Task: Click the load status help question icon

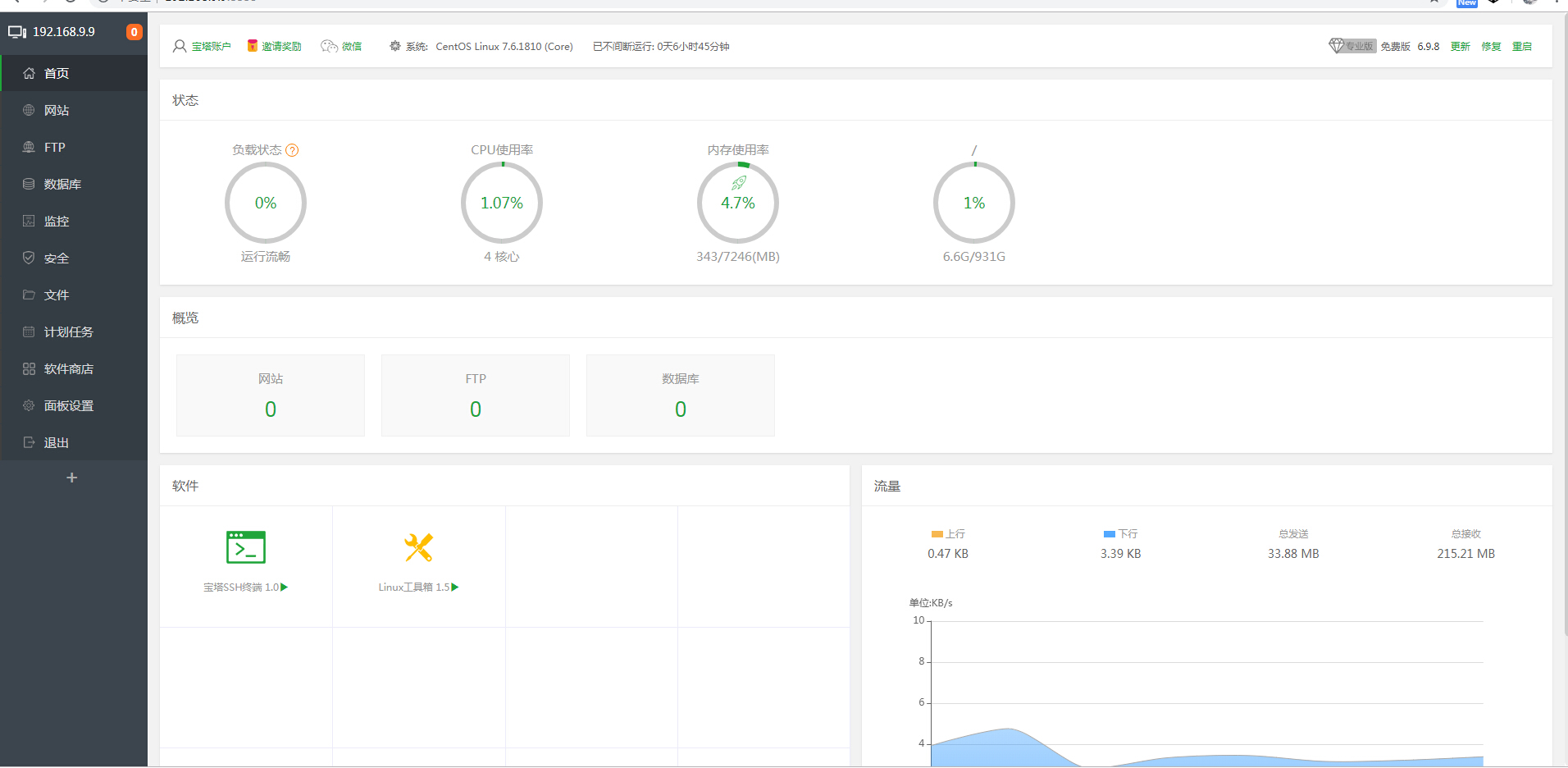Action: pos(292,150)
